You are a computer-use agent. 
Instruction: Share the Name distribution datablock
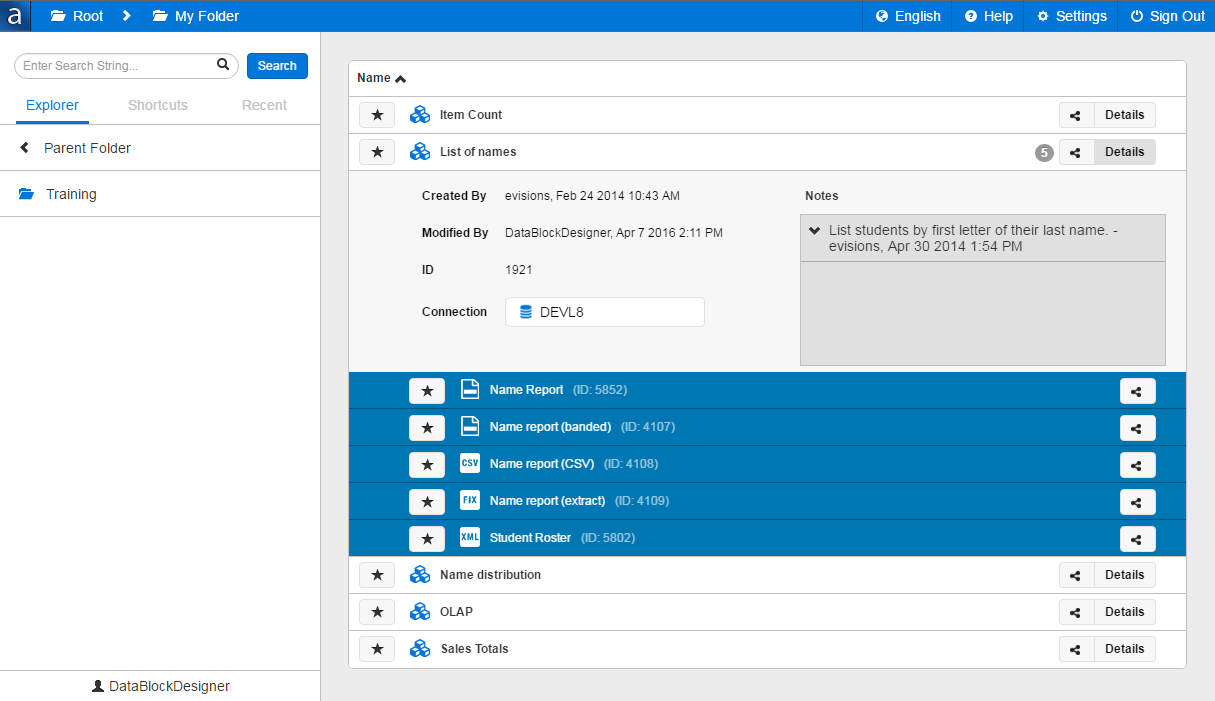tap(1076, 575)
